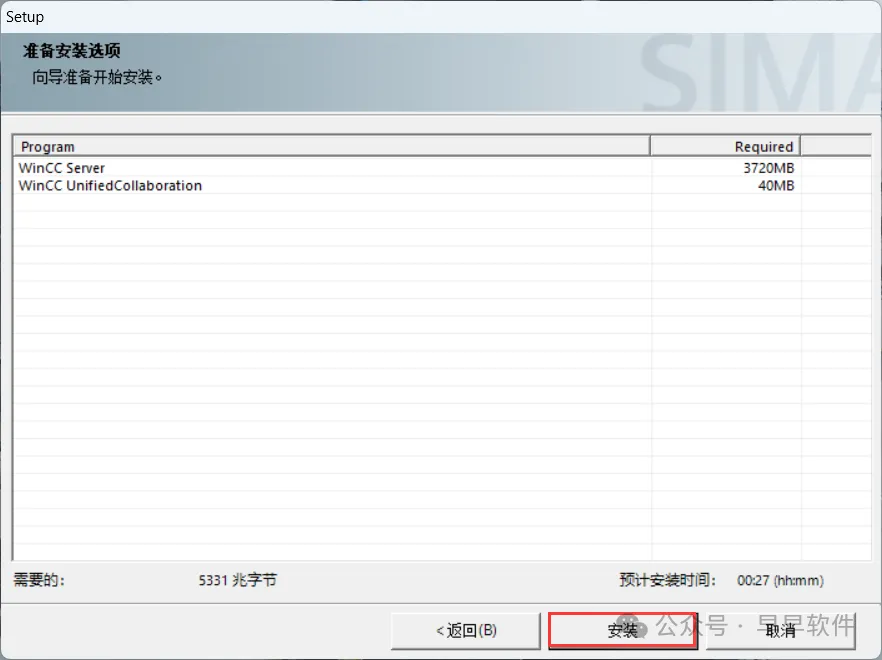Select the 预计安装时间: label
882x660 pixels.
point(667,580)
